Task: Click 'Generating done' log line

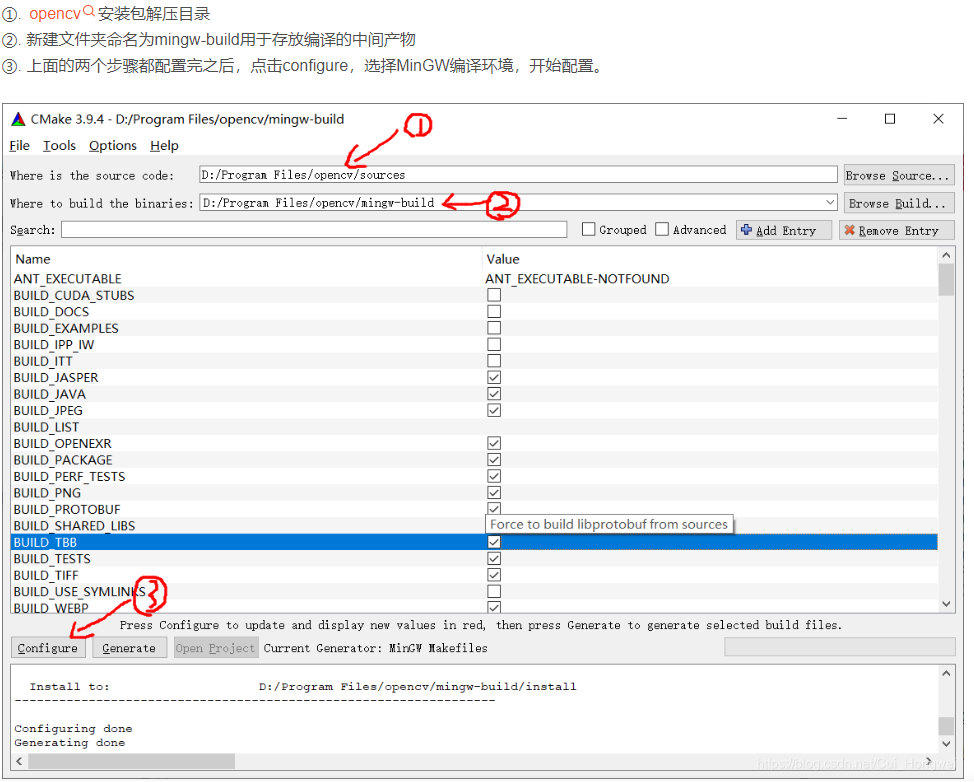Action: (x=70, y=742)
